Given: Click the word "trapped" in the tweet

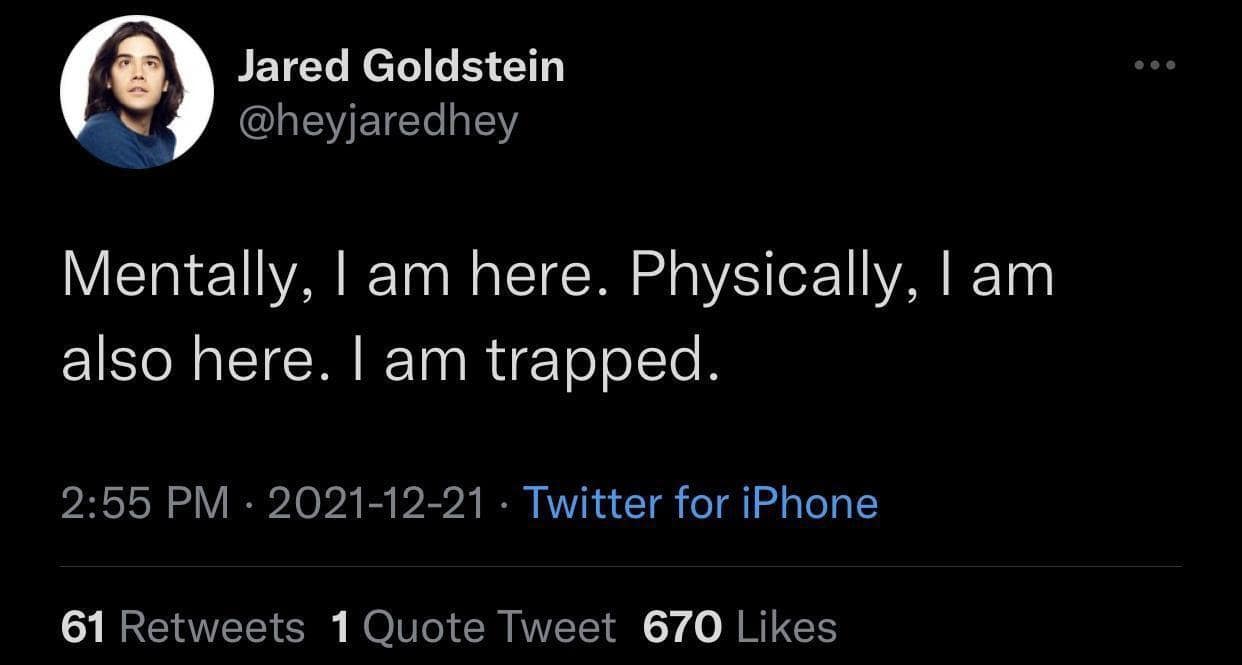Looking at the screenshot, I should coord(602,364).
